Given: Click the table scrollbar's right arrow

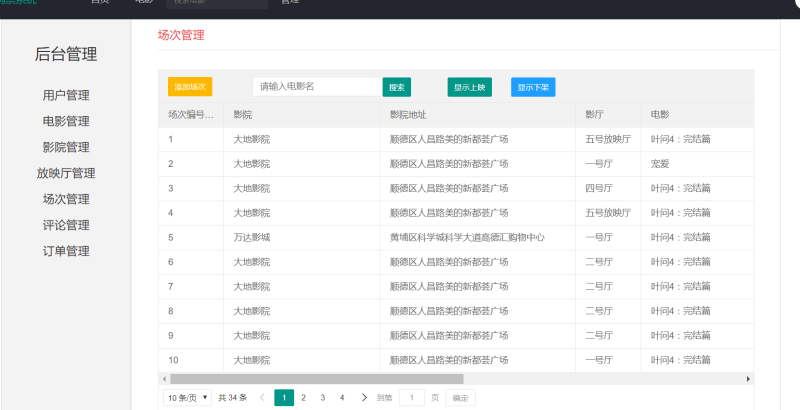Looking at the screenshot, I should 748,379.
